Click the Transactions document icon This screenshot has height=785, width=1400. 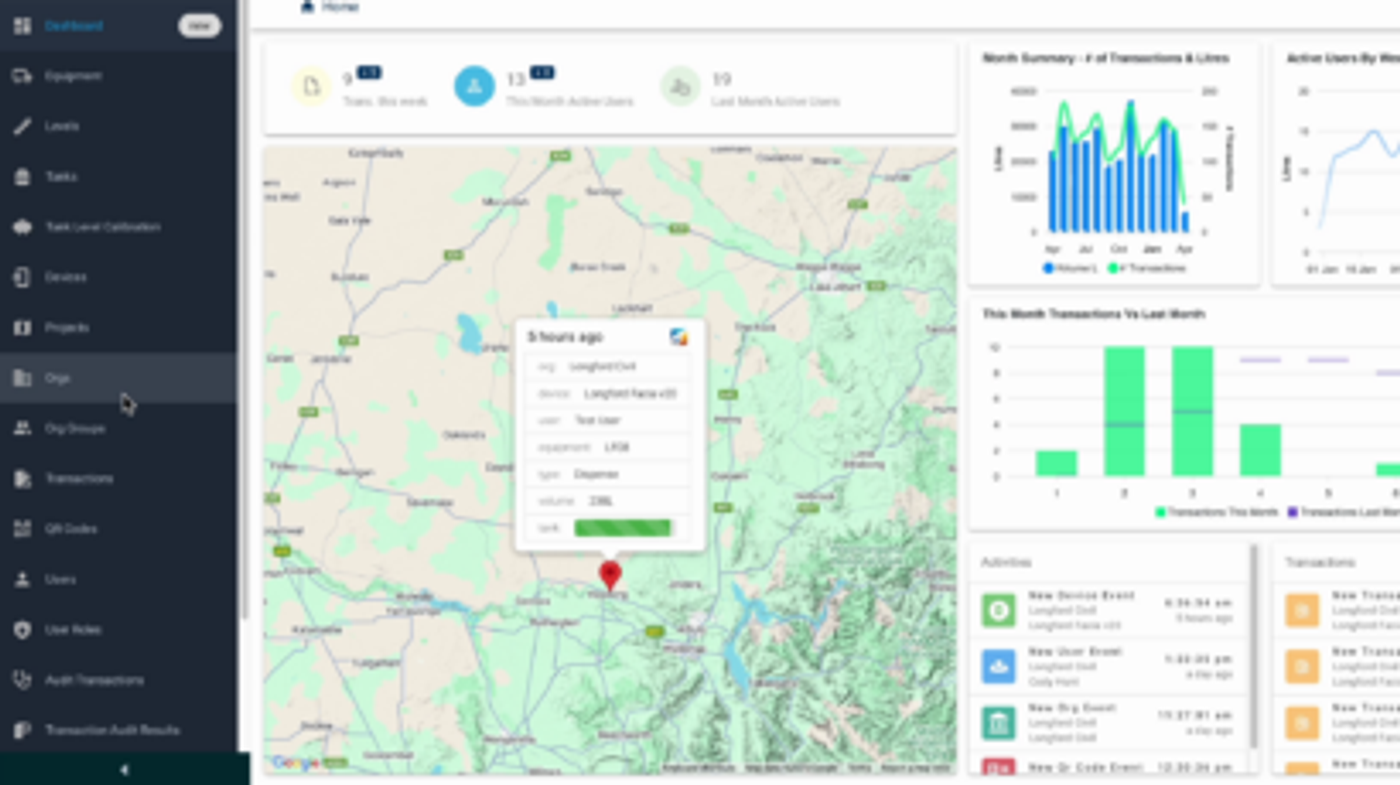(x=21, y=479)
